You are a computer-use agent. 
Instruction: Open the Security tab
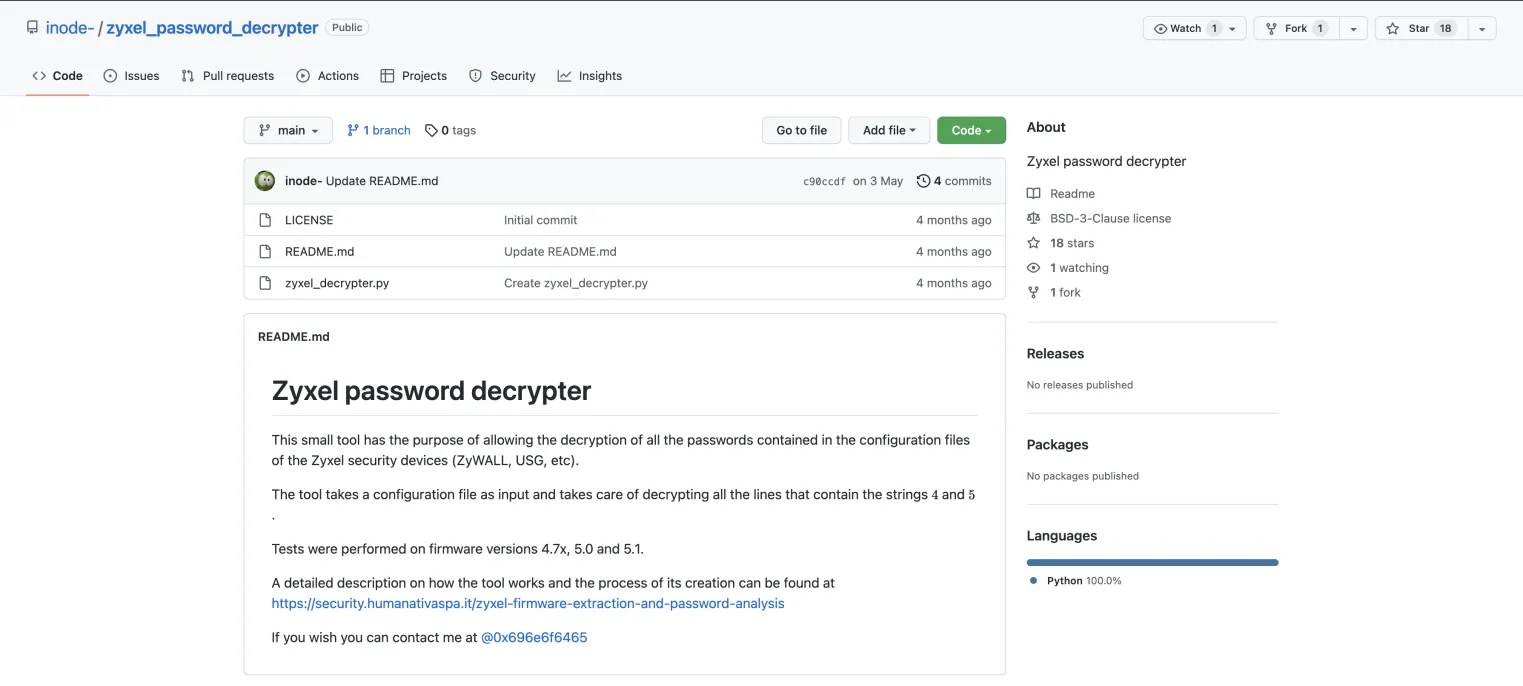point(502,76)
